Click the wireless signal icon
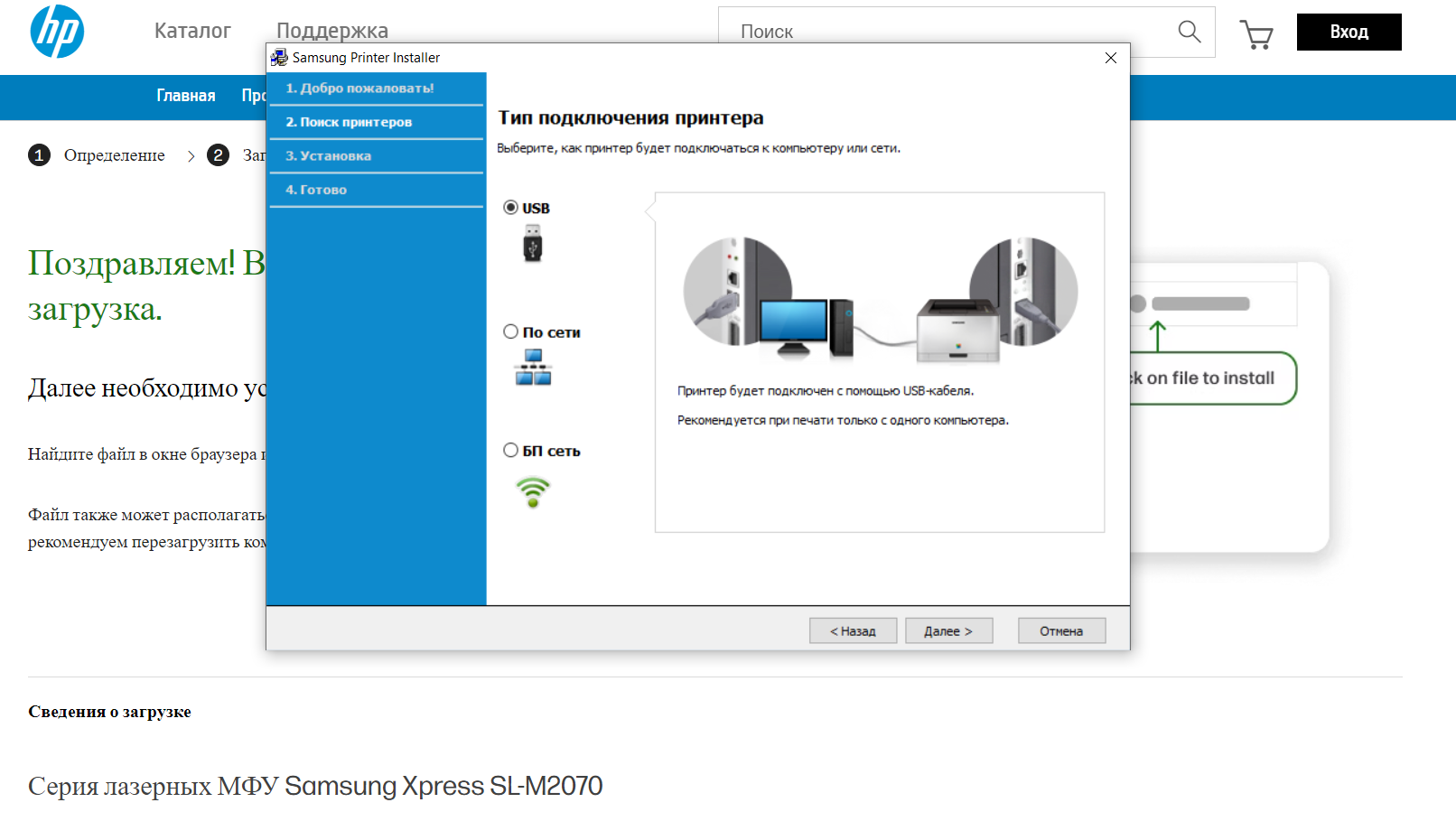1456x840 pixels. click(533, 492)
